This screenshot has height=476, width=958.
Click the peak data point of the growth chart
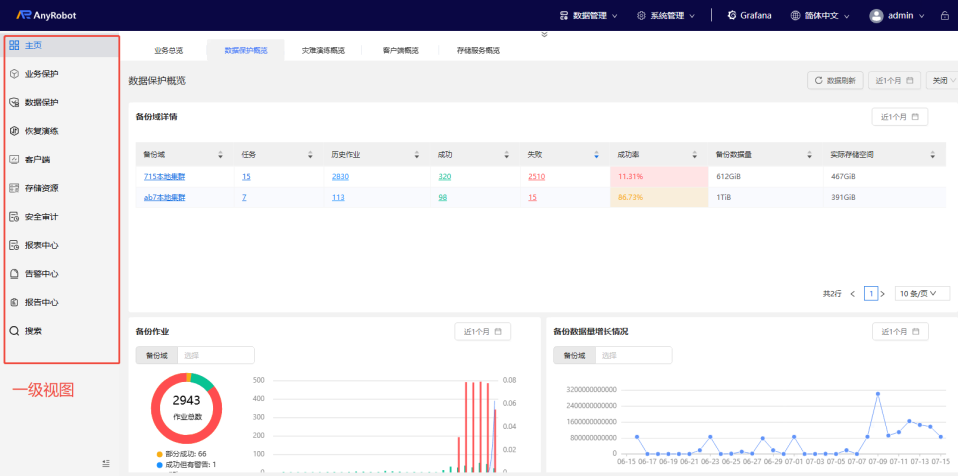click(877, 394)
